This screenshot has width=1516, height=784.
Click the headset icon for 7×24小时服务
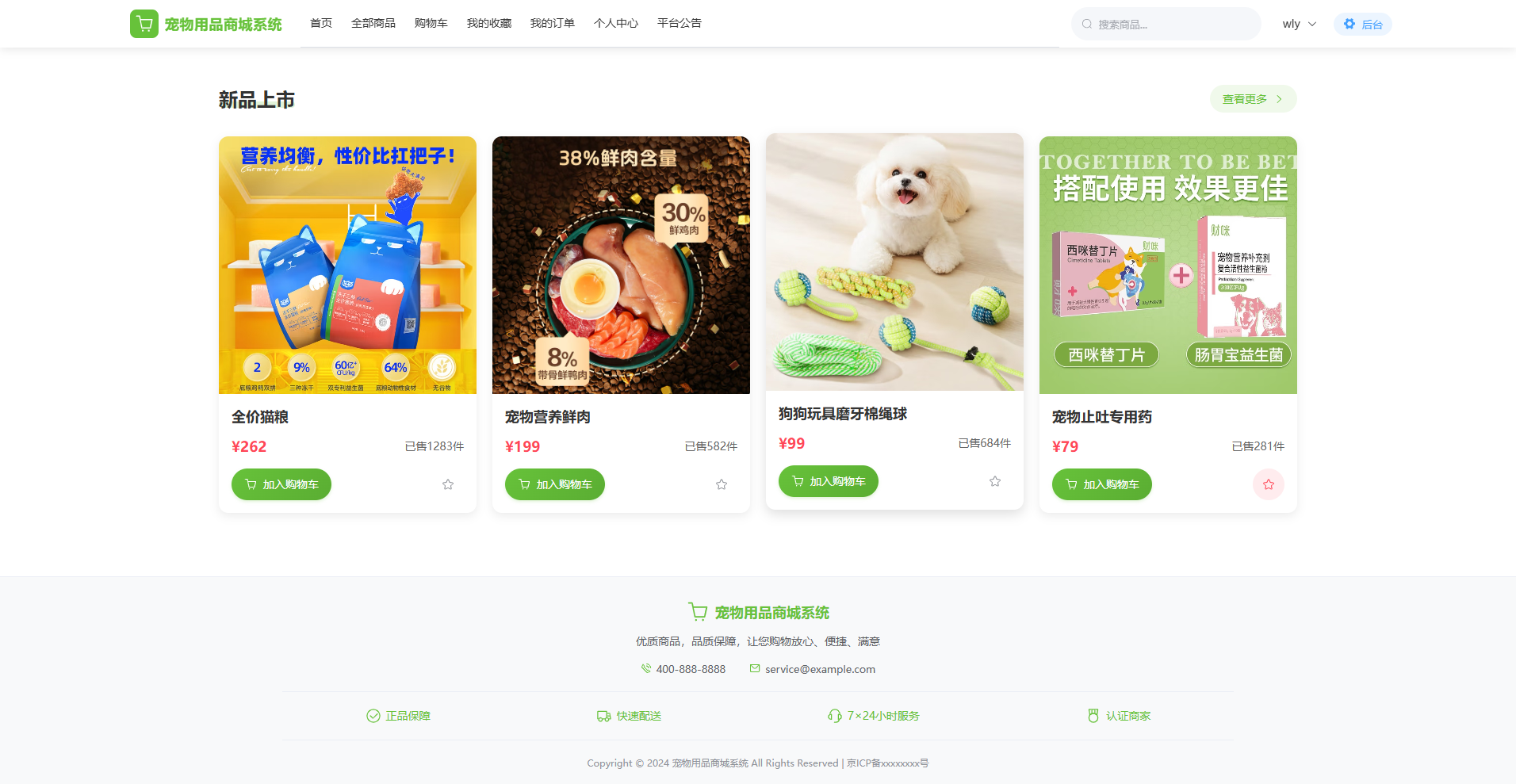click(x=835, y=716)
